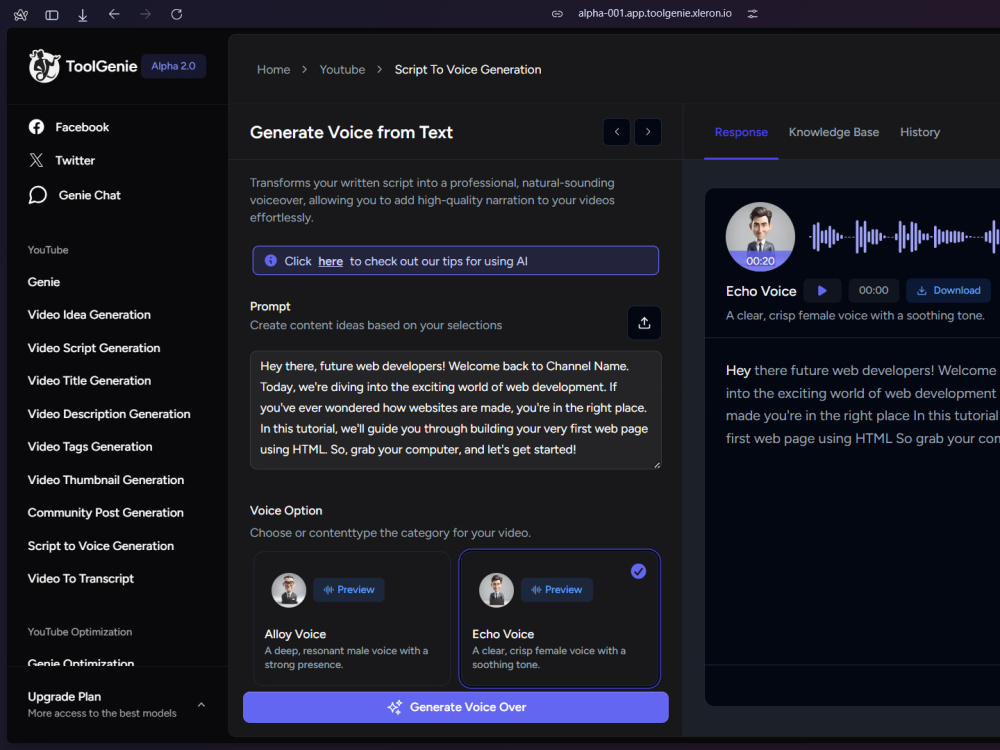Click the audio waveform in response panel

[904, 237]
